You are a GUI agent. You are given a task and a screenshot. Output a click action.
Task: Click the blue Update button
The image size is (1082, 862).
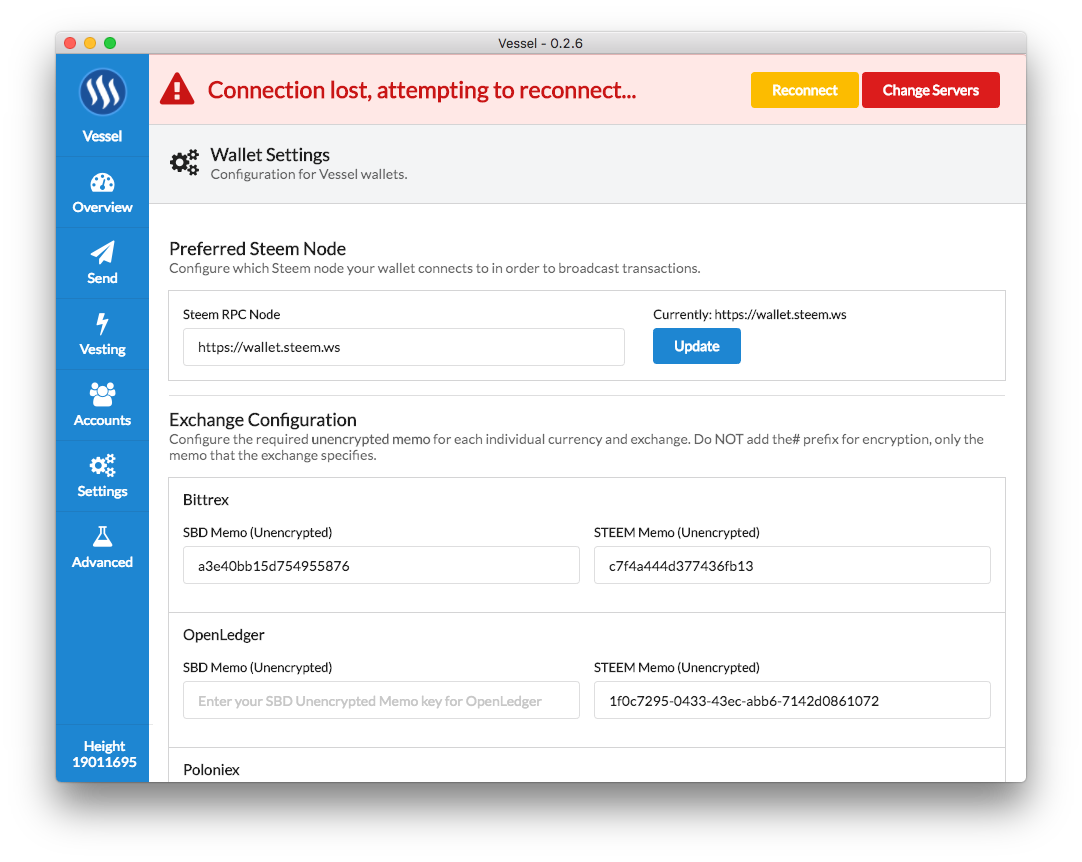point(696,346)
